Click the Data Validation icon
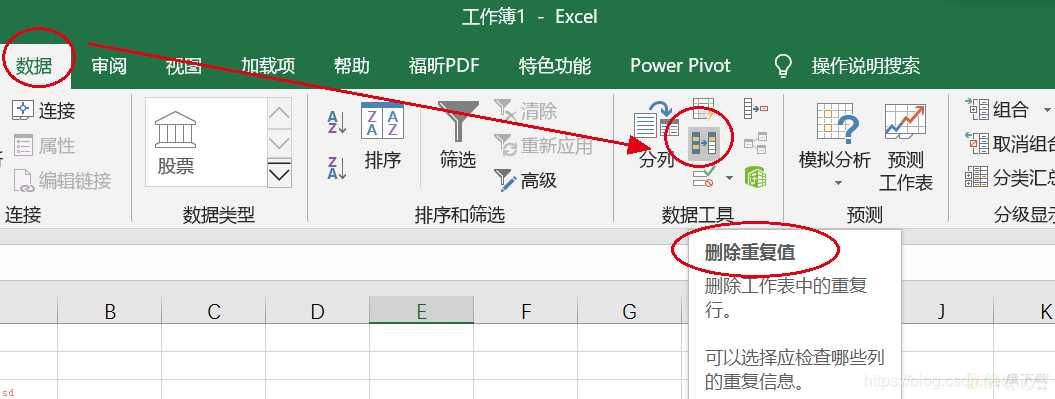This screenshot has height=399, width=1055. pos(704,178)
